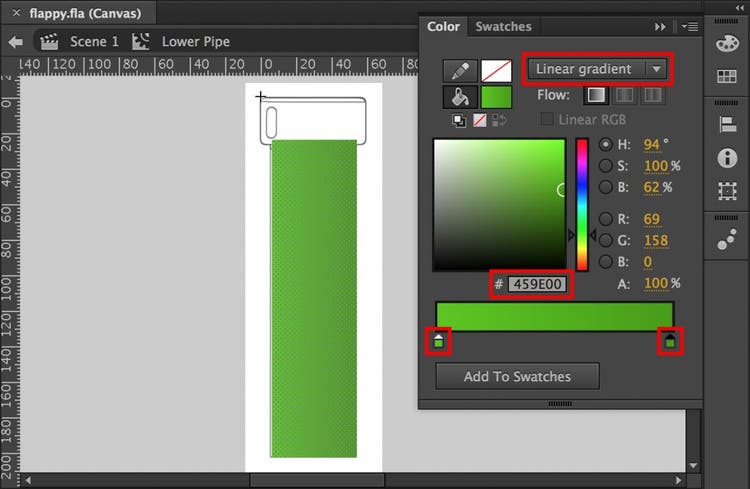This screenshot has height=489, width=750.
Task: Click the black and white default colors icon
Action: (459, 121)
